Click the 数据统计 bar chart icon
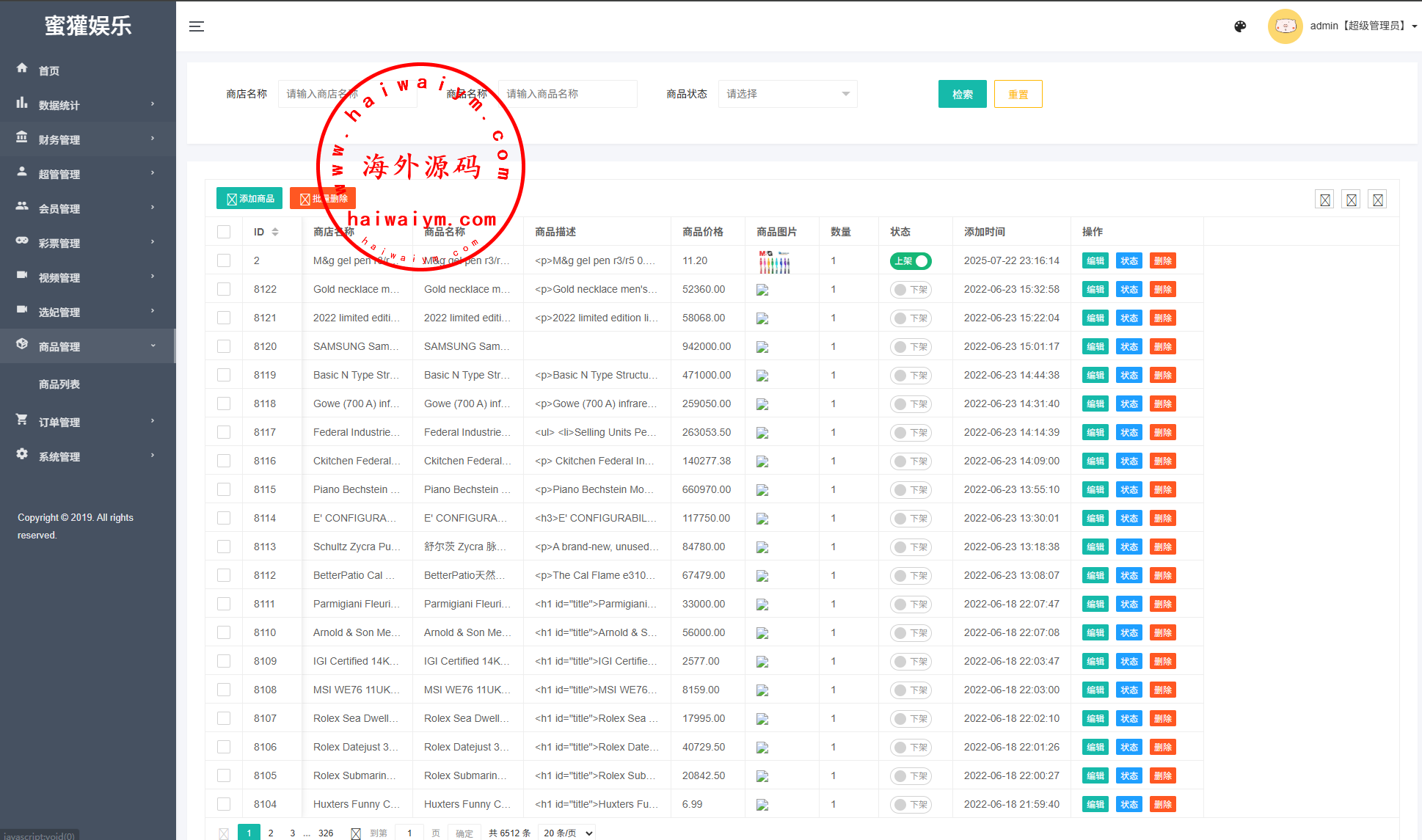The width and height of the screenshot is (1422, 840). point(22,103)
